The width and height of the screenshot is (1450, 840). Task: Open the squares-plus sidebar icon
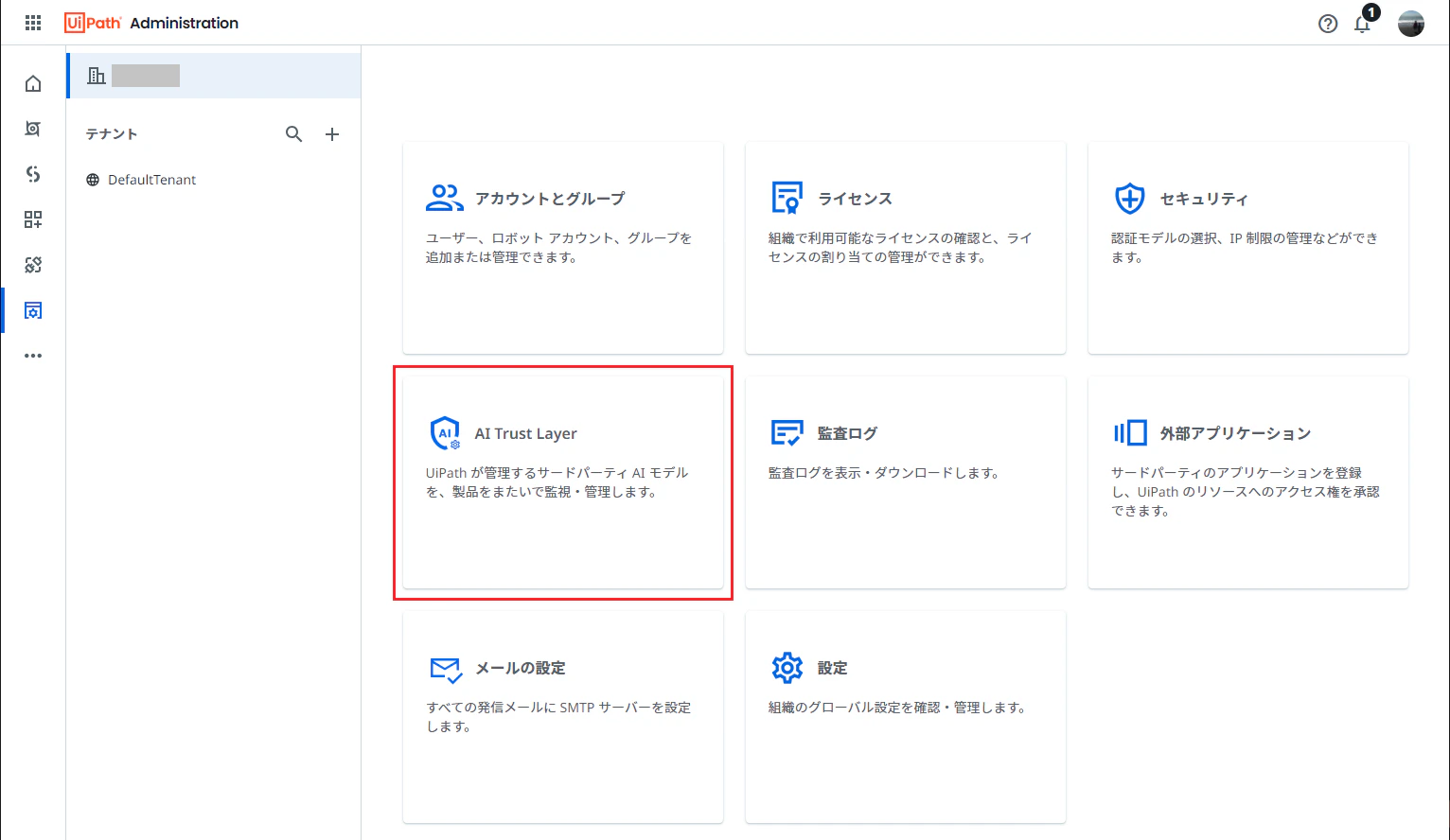point(33,219)
